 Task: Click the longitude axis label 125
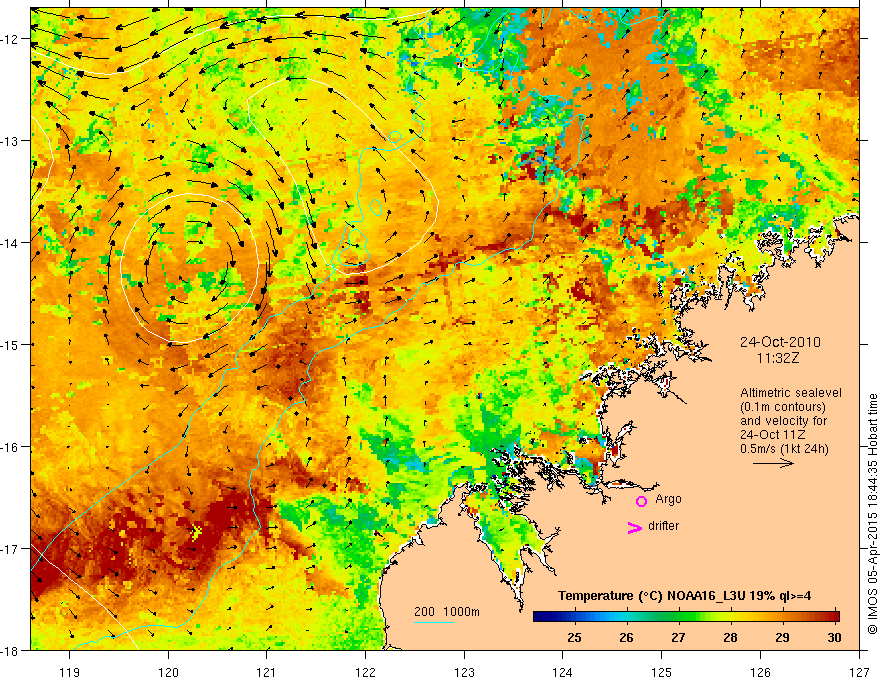[662, 672]
